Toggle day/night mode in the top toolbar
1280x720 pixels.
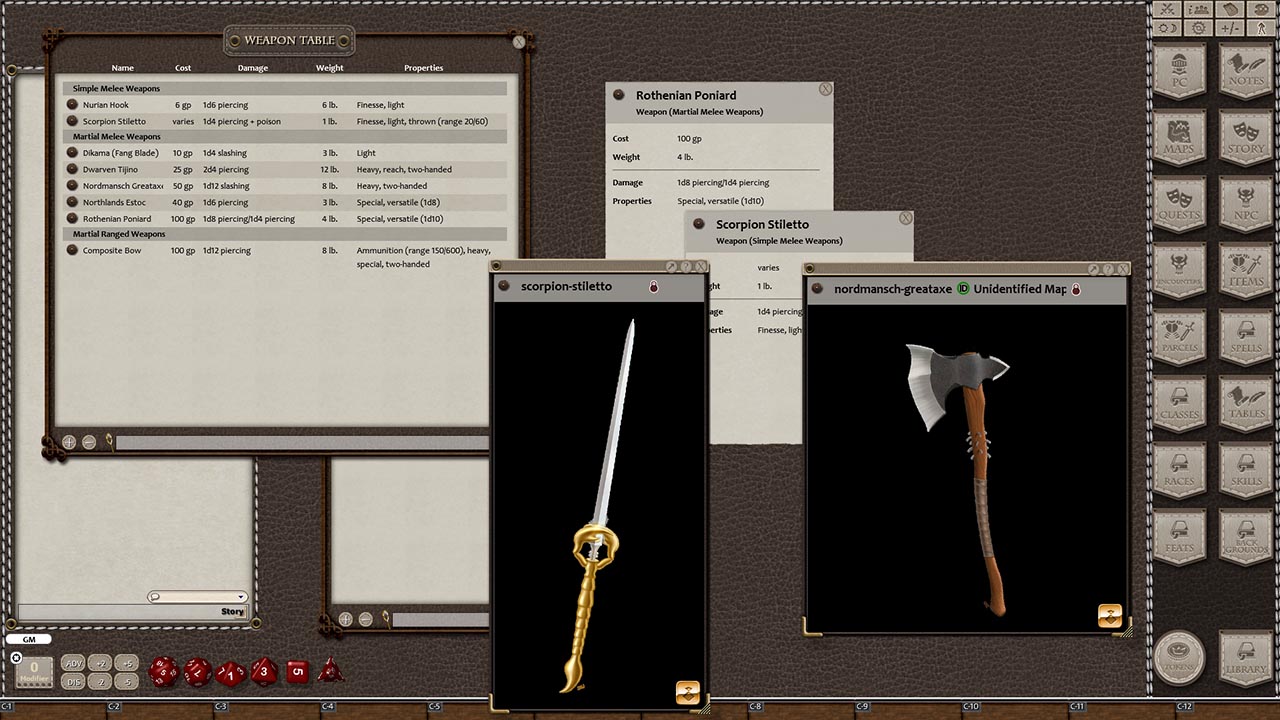coord(1166,28)
